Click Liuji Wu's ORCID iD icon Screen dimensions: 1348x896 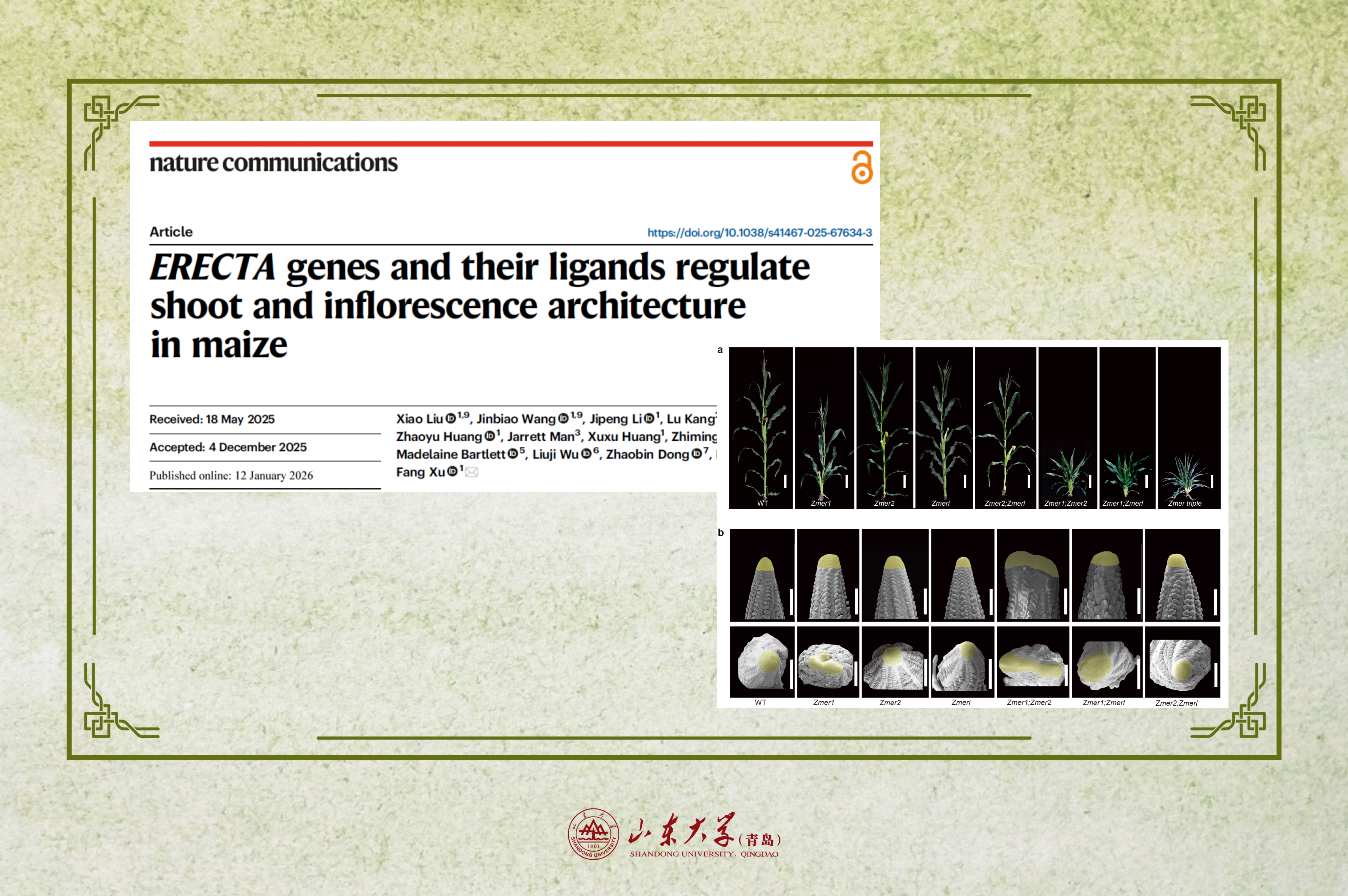point(586,454)
